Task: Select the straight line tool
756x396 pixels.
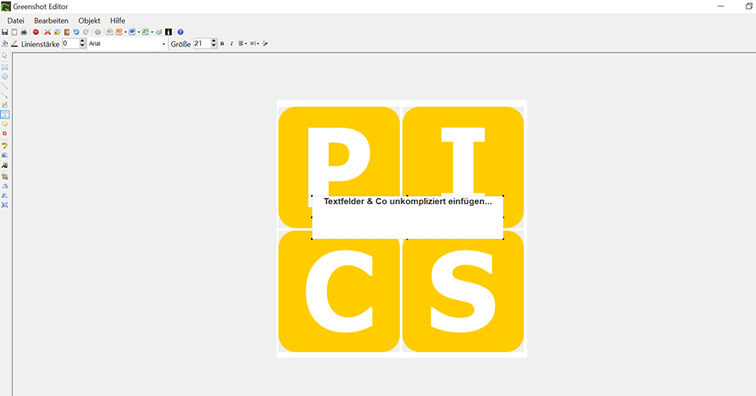Action: (x=5, y=86)
